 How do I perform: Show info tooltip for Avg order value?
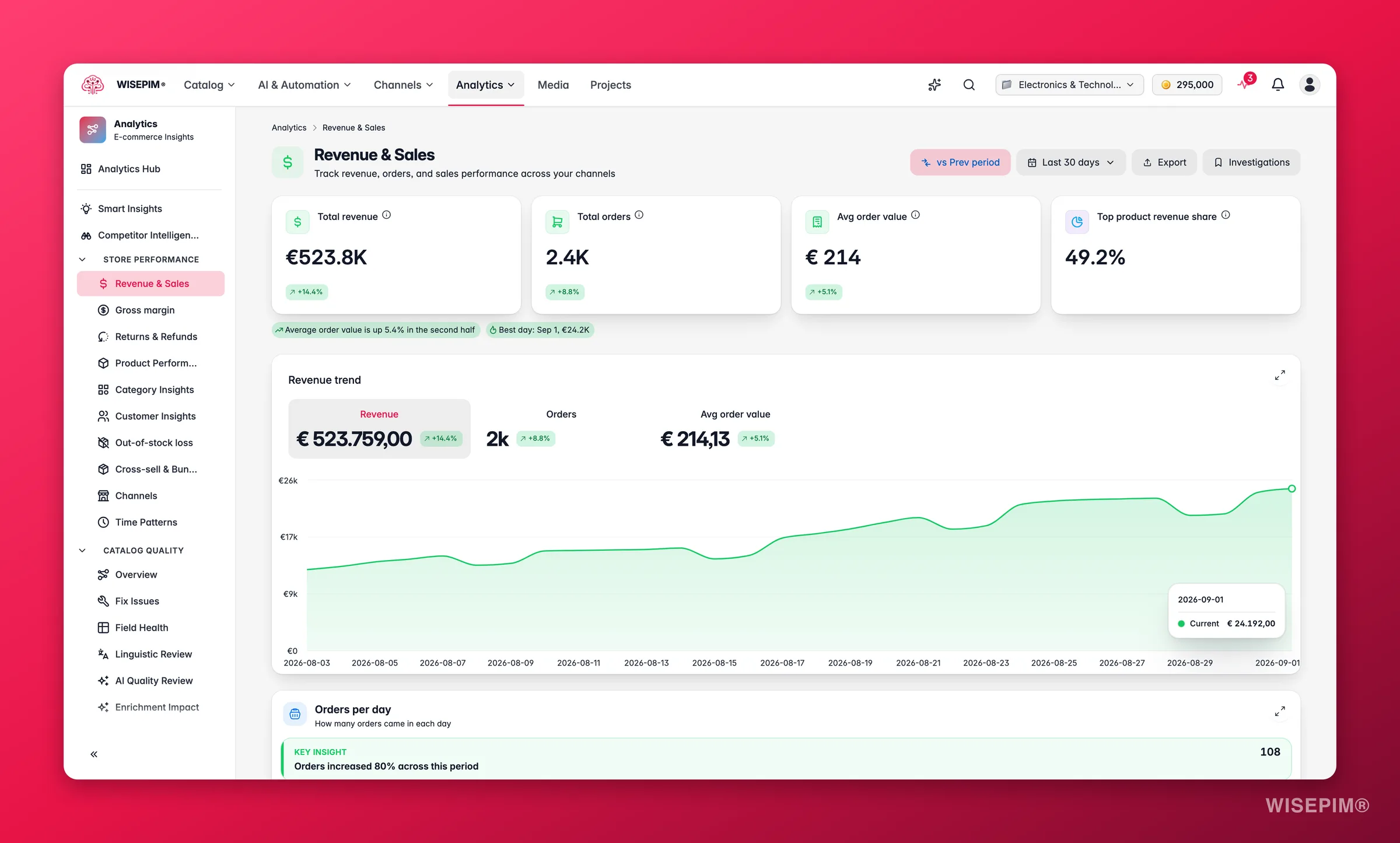[915, 215]
